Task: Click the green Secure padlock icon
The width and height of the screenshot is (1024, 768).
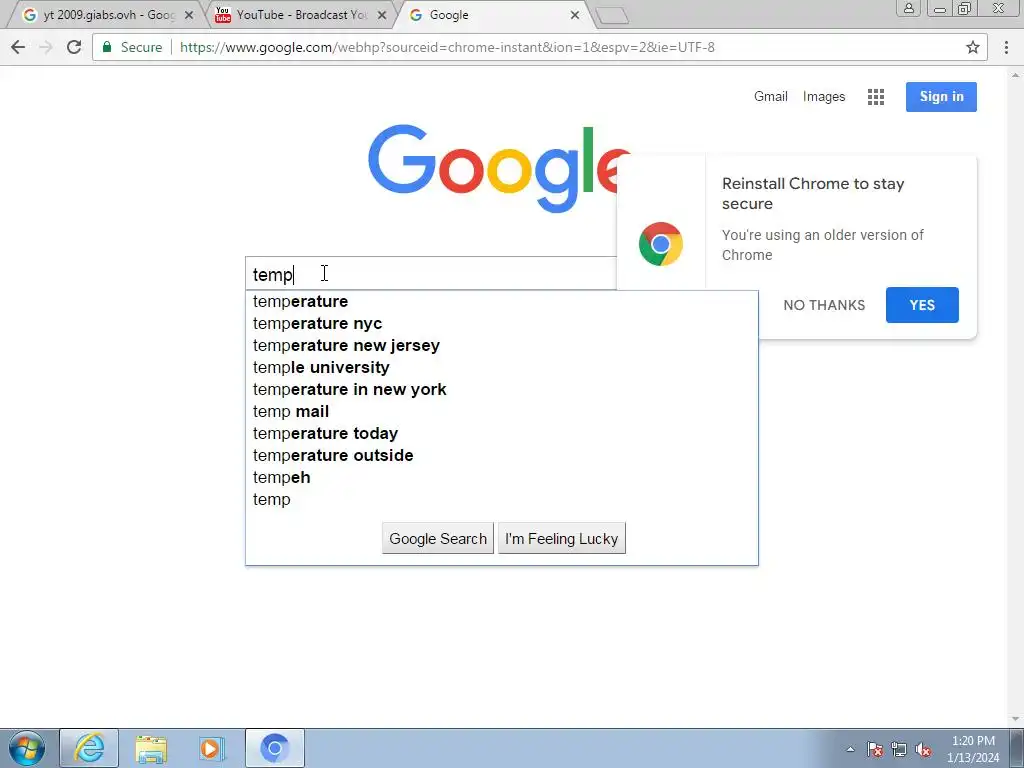Action: tap(107, 47)
